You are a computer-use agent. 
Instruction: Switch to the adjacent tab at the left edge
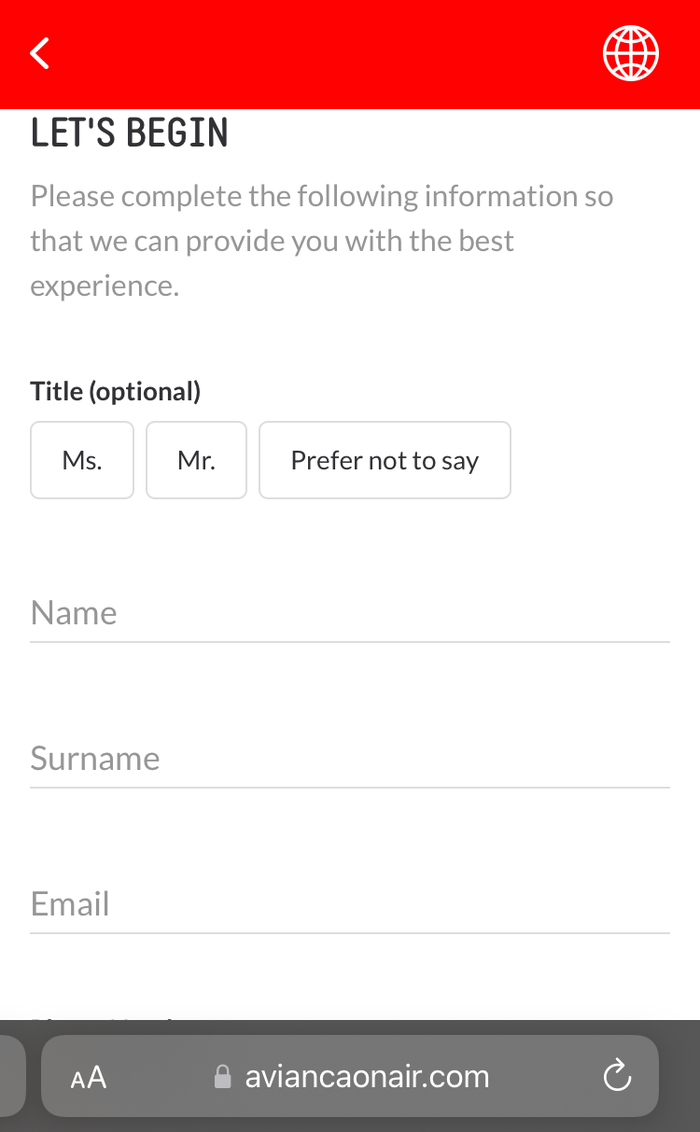12,1076
